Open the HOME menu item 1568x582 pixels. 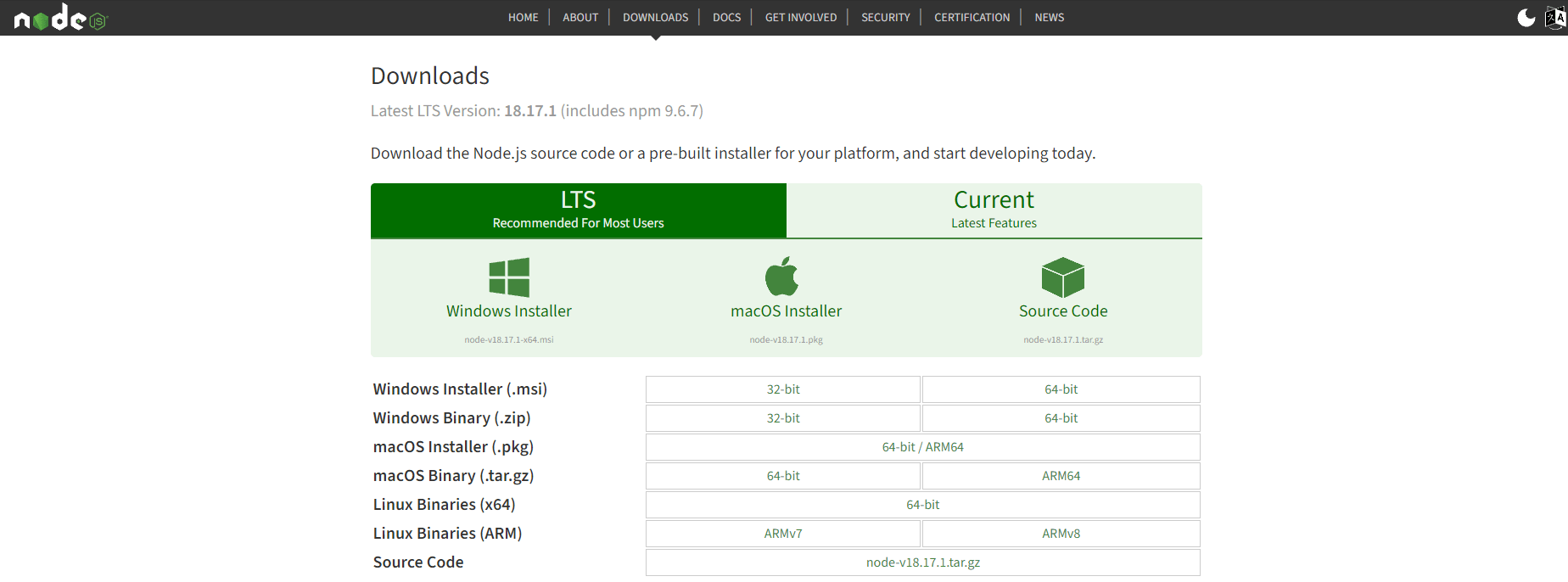tap(524, 17)
